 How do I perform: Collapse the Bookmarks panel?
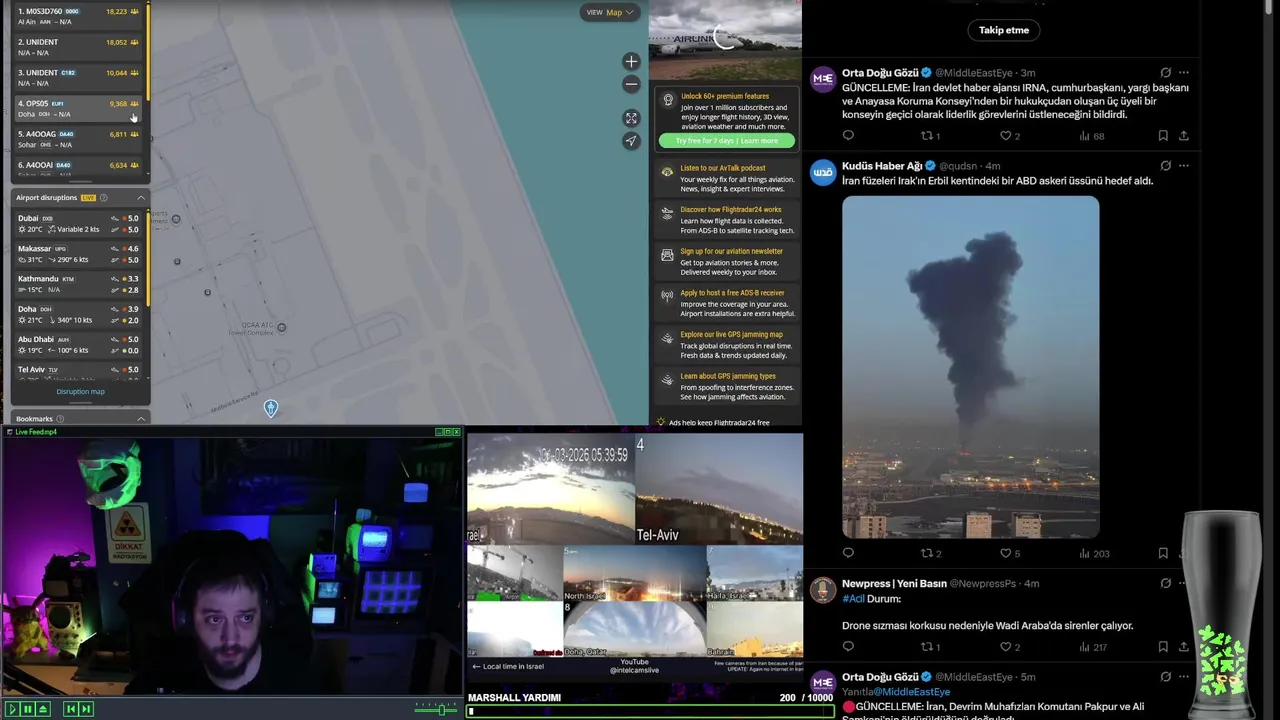click(x=141, y=419)
